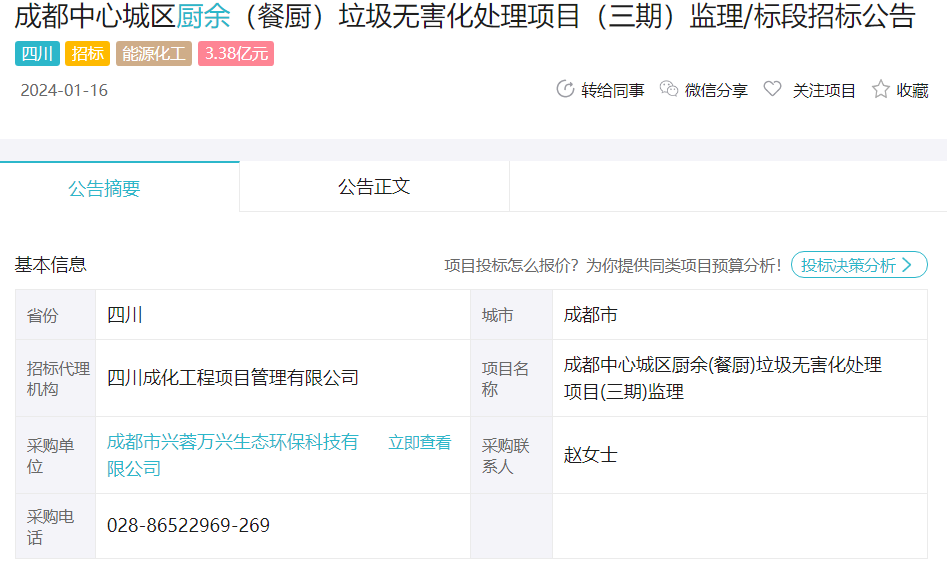This screenshot has height=564, width=947.
Task: Click the chevron arrow in 投标决策分析
Action: click(907, 265)
